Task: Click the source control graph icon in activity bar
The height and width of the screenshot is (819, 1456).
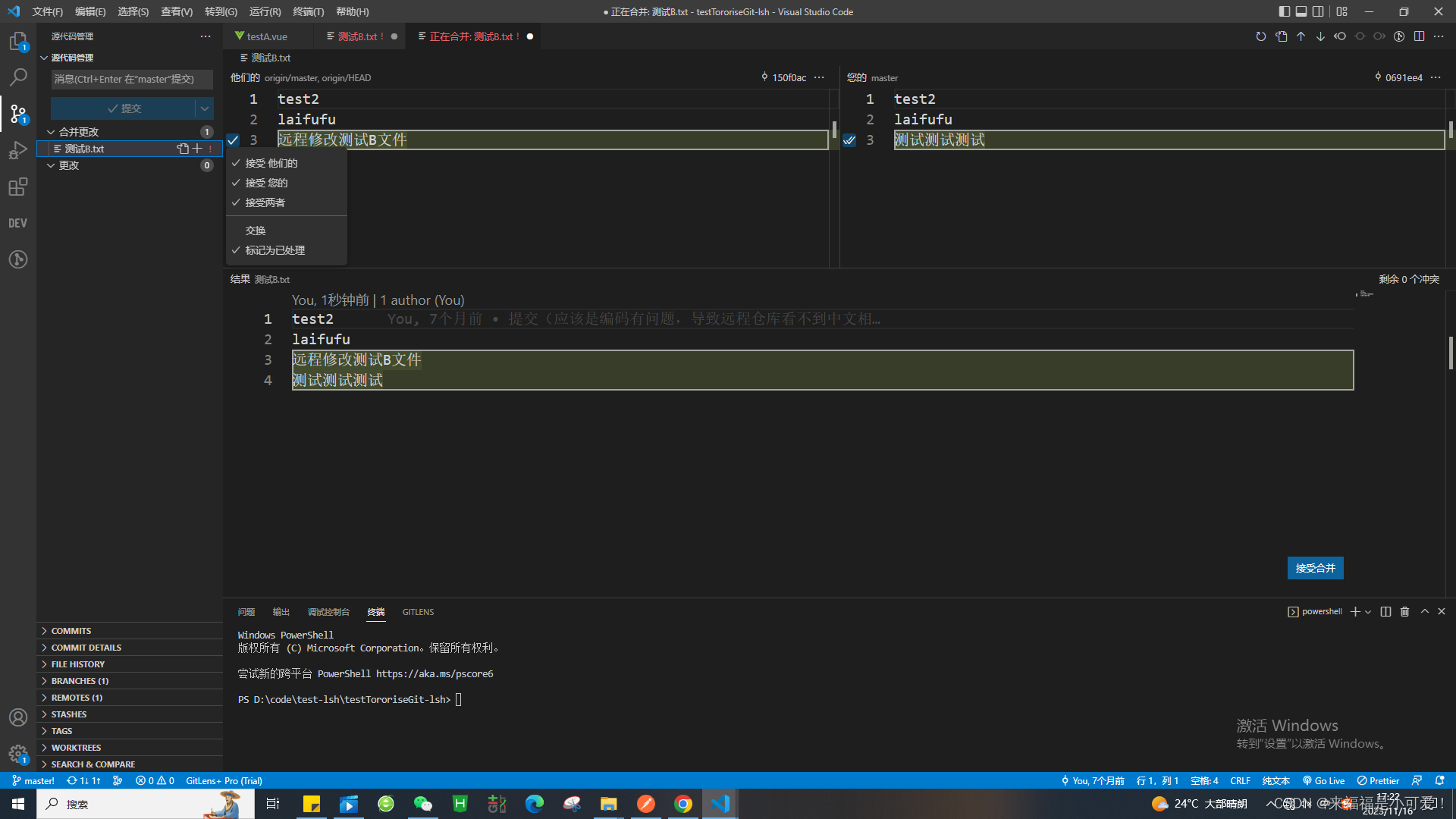Action: click(18, 112)
